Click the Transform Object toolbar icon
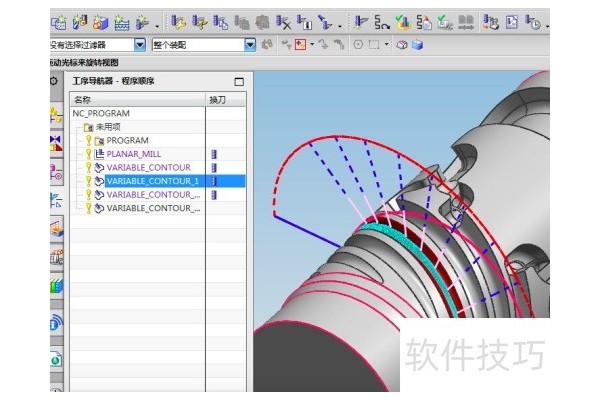This screenshot has height=400, width=600. 325,23
